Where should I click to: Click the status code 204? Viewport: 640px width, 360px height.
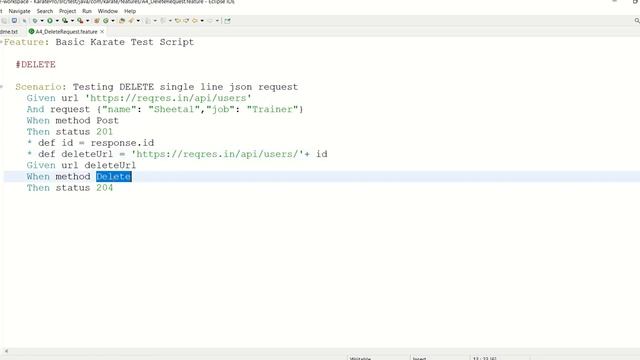(104, 188)
